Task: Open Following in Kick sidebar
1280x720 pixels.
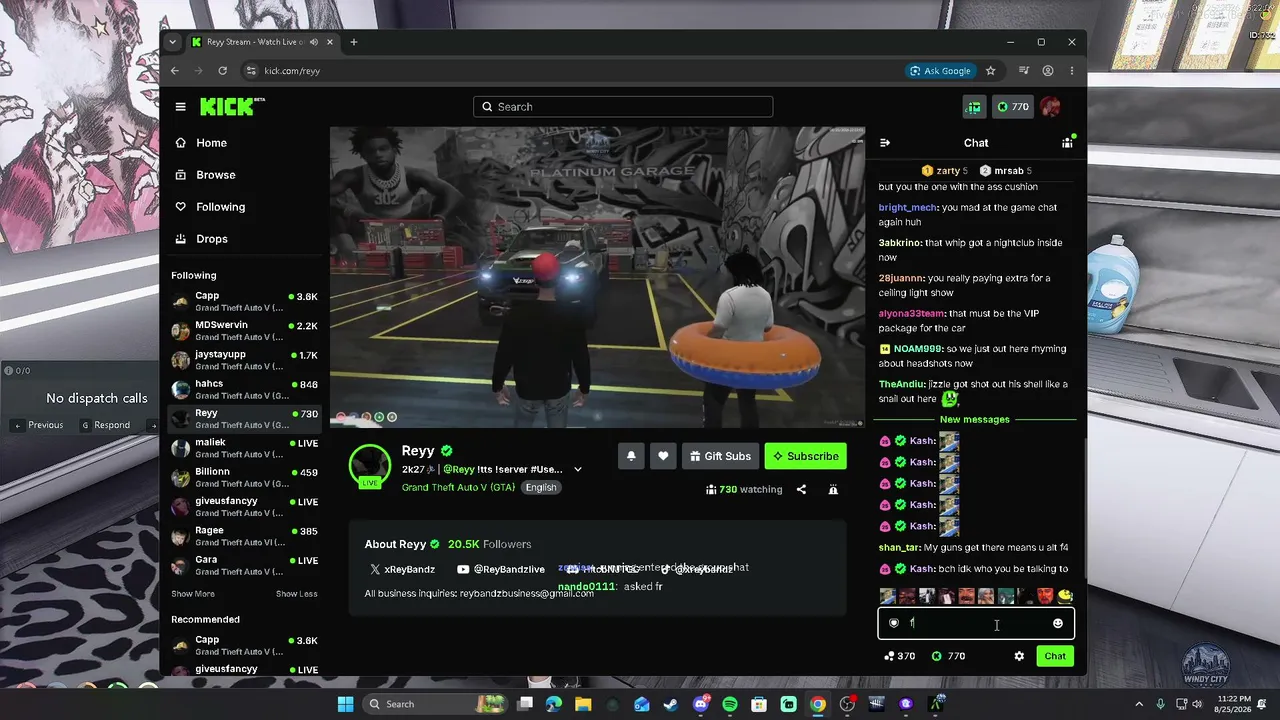Action: (210, 207)
